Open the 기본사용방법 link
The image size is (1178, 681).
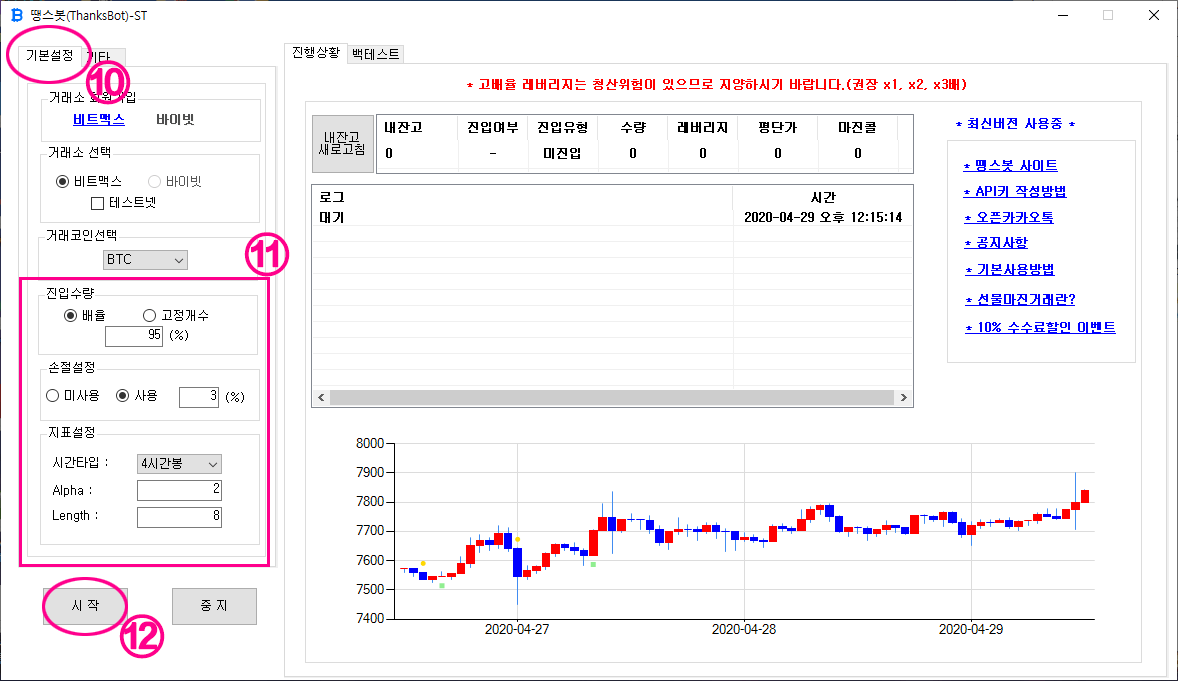(x=1010, y=270)
